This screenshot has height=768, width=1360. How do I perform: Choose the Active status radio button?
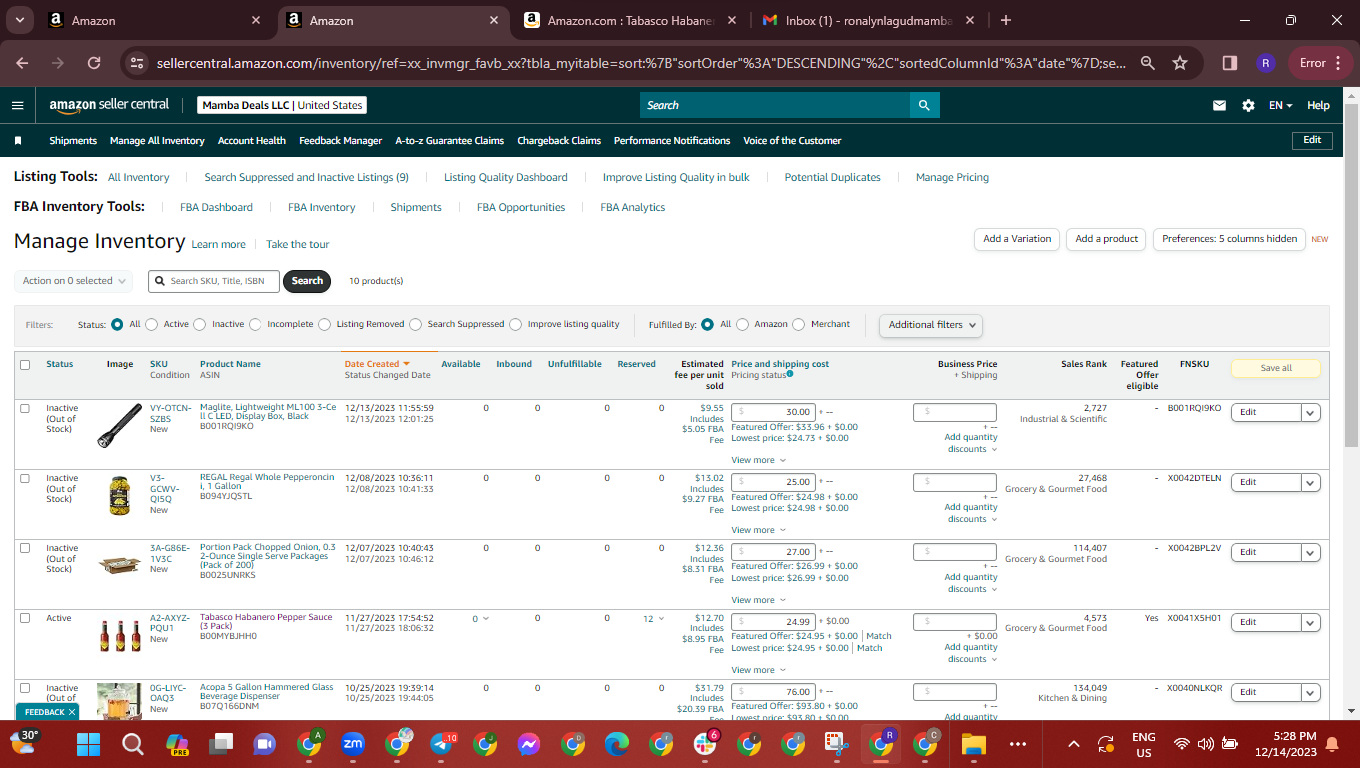click(x=152, y=324)
